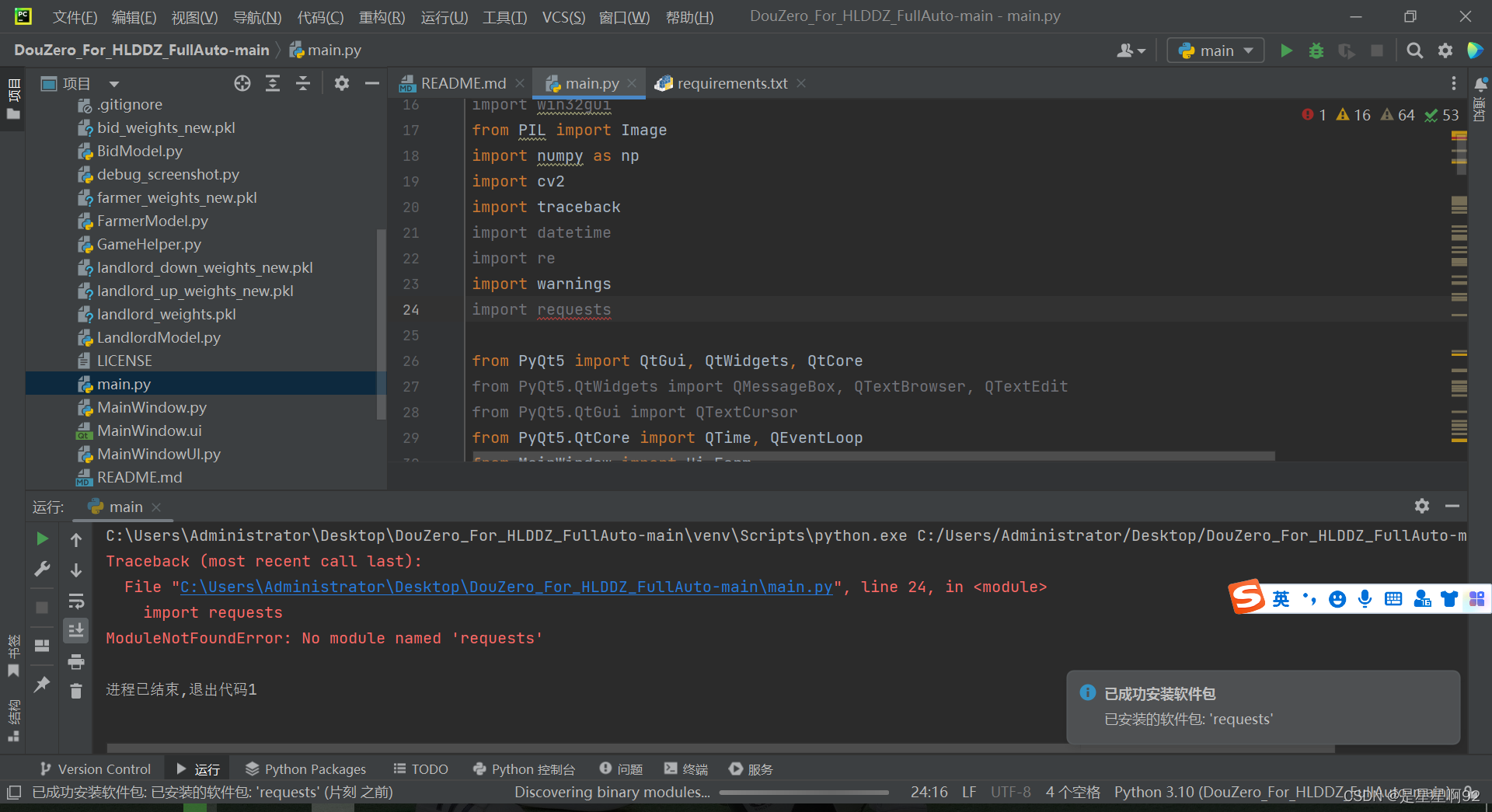
Task: Minimize the run tool window
Action: point(1452,506)
